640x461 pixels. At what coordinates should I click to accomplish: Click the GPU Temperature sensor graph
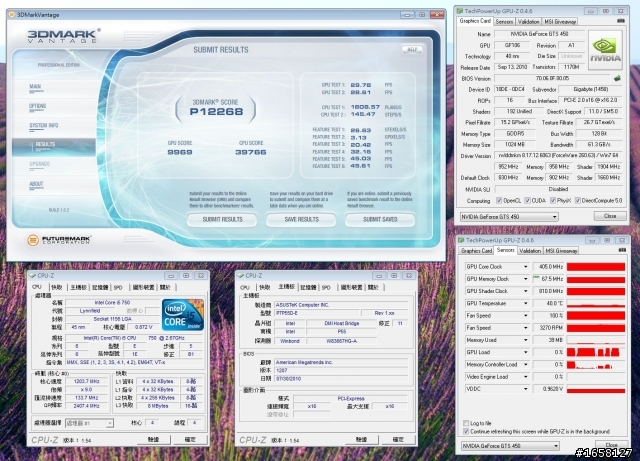pyautogui.click(x=596, y=303)
